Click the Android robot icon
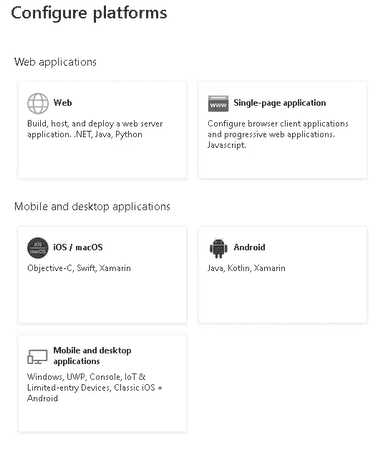This screenshot has width=382, height=459. [x=218, y=248]
